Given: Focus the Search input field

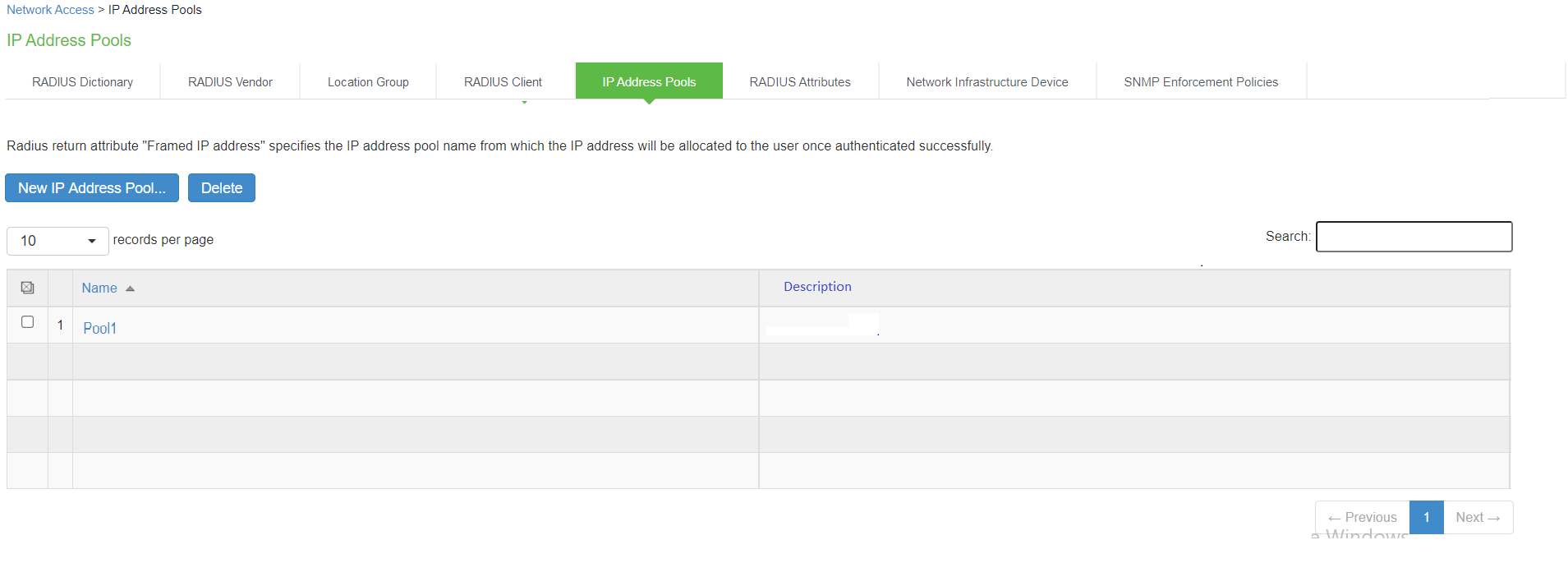Looking at the screenshot, I should [x=1414, y=237].
